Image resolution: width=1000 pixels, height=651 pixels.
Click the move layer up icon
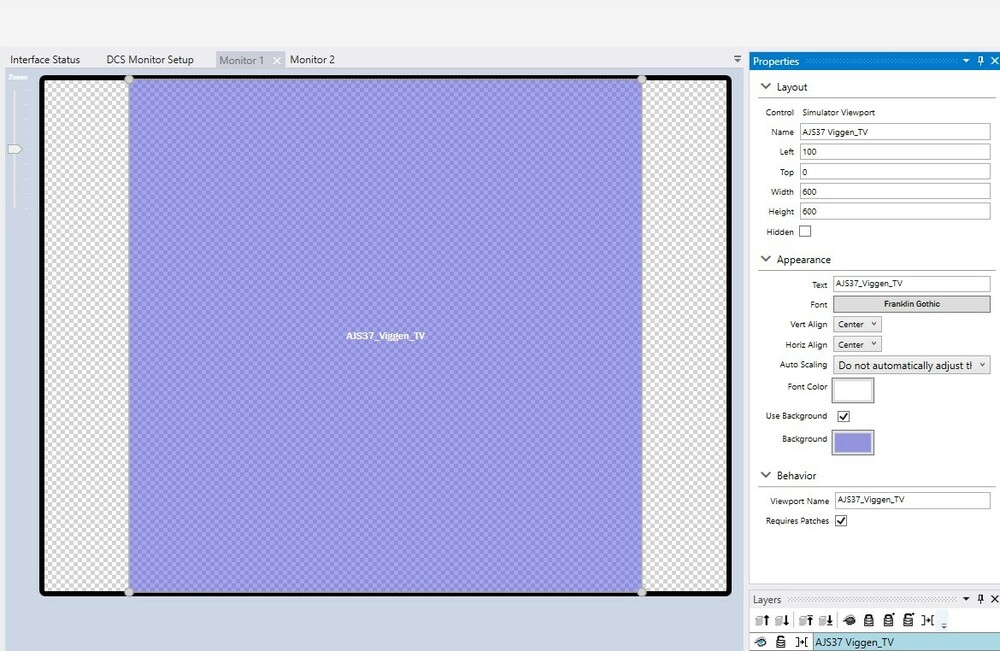click(762, 620)
